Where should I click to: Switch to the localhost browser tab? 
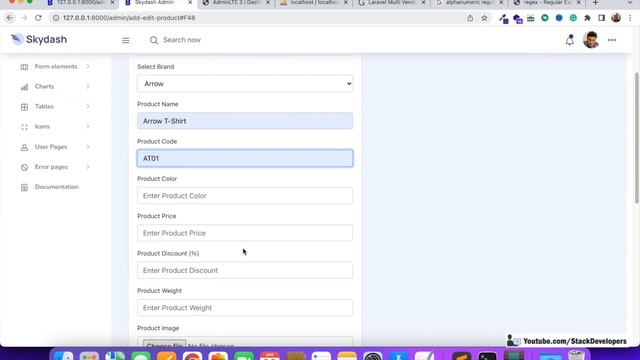tap(313, 3)
